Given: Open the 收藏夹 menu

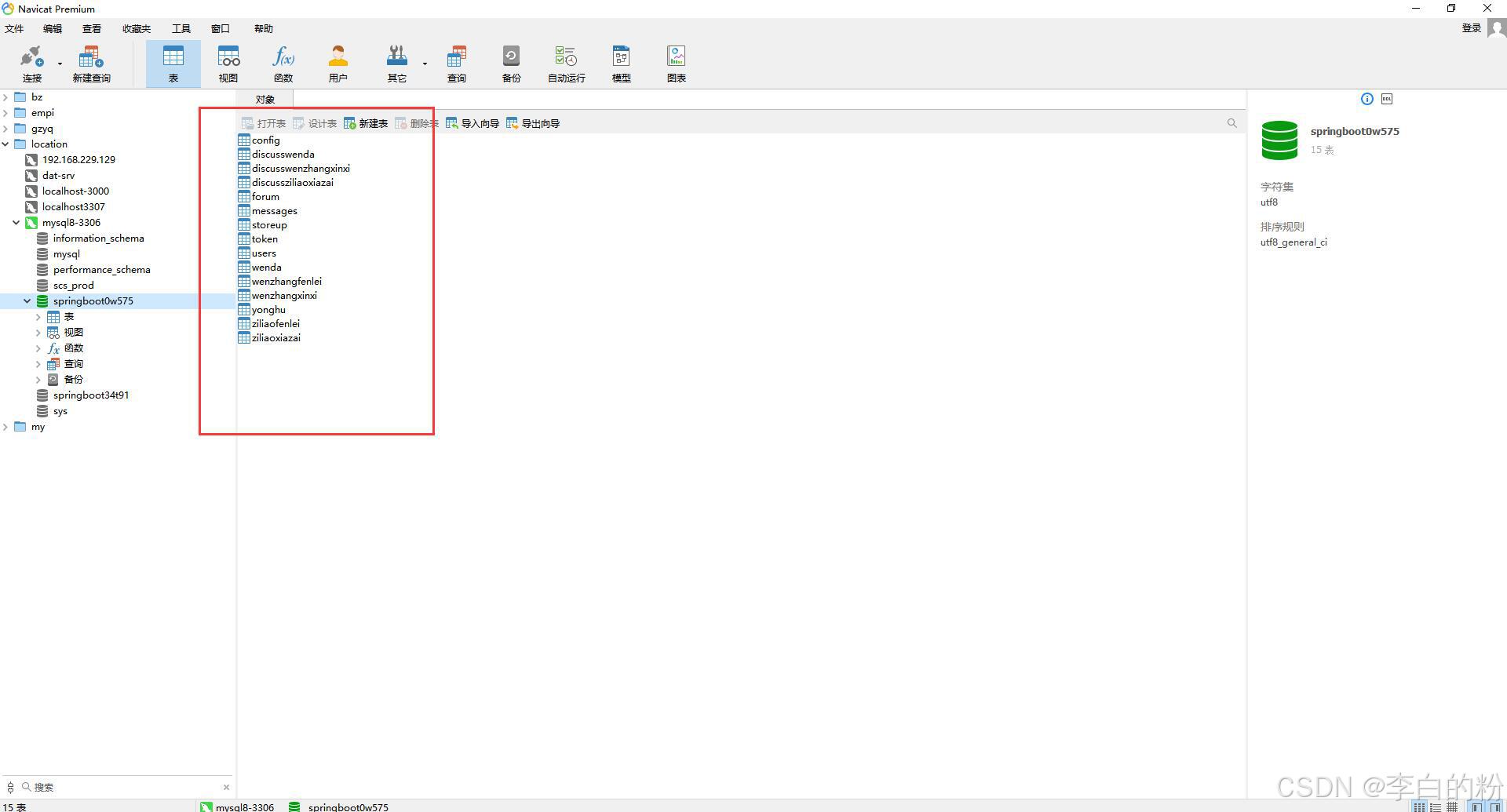Looking at the screenshot, I should (x=137, y=29).
